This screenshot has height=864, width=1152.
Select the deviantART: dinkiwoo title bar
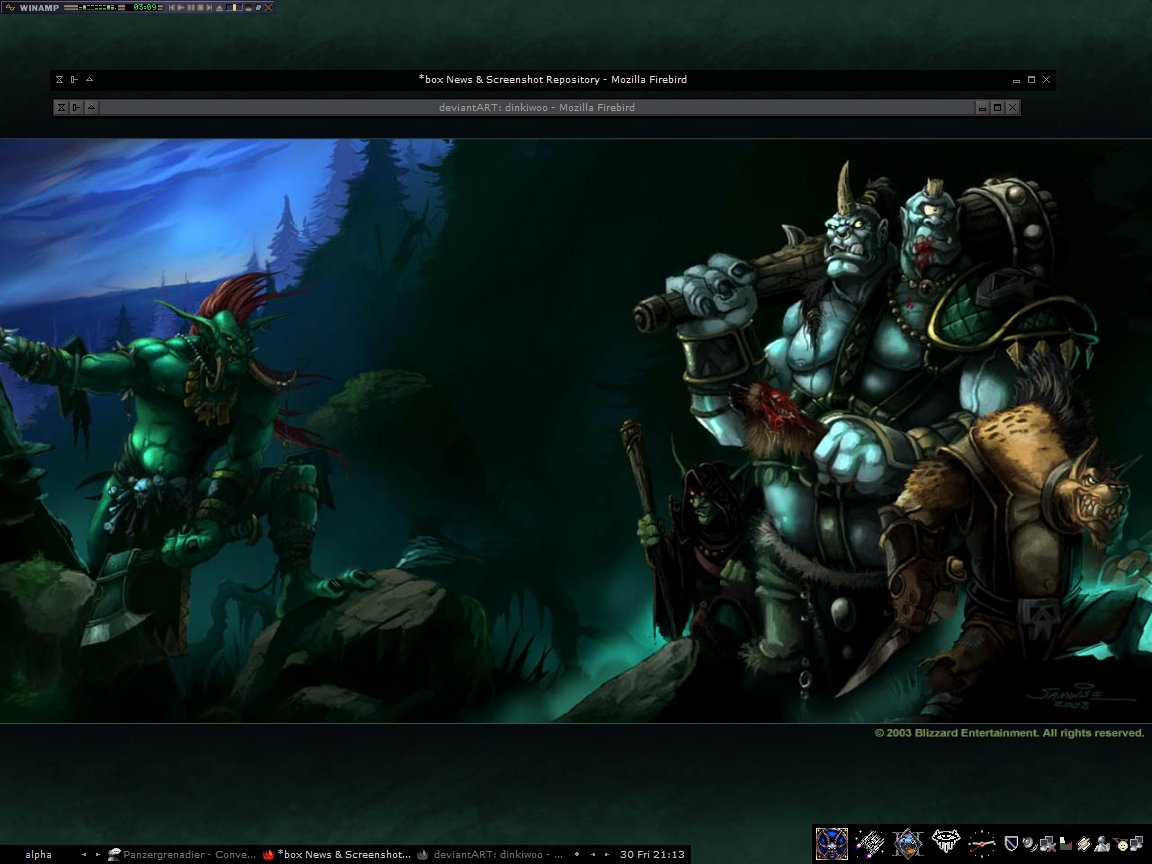click(x=537, y=107)
